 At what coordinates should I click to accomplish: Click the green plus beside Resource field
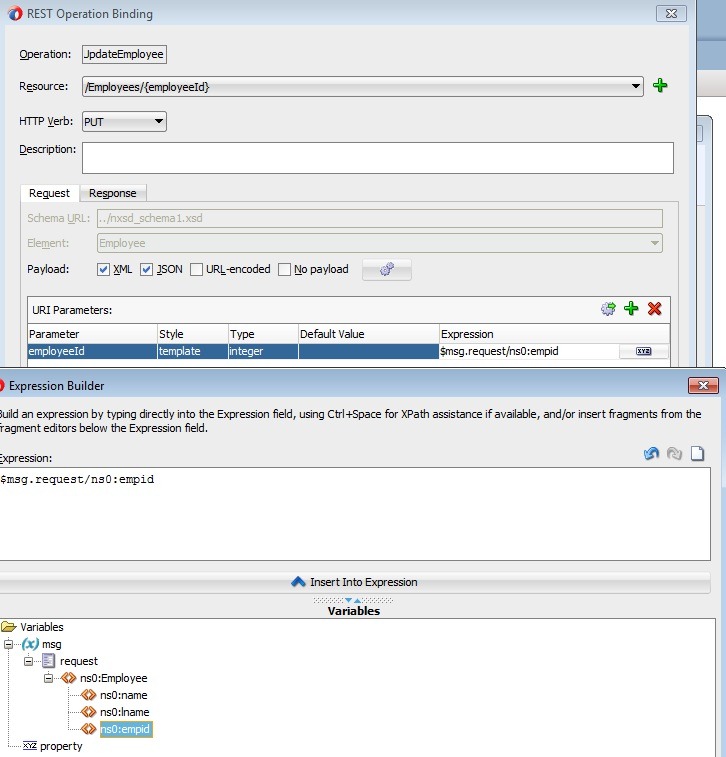[660, 87]
